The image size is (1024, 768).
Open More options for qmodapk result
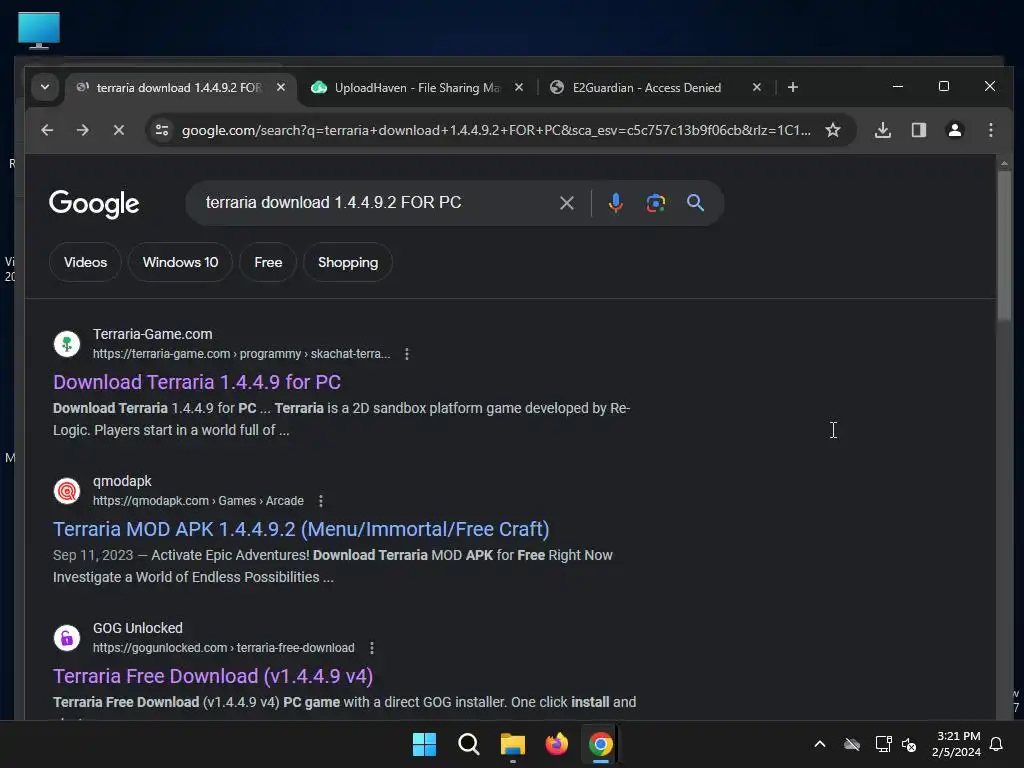pos(321,501)
